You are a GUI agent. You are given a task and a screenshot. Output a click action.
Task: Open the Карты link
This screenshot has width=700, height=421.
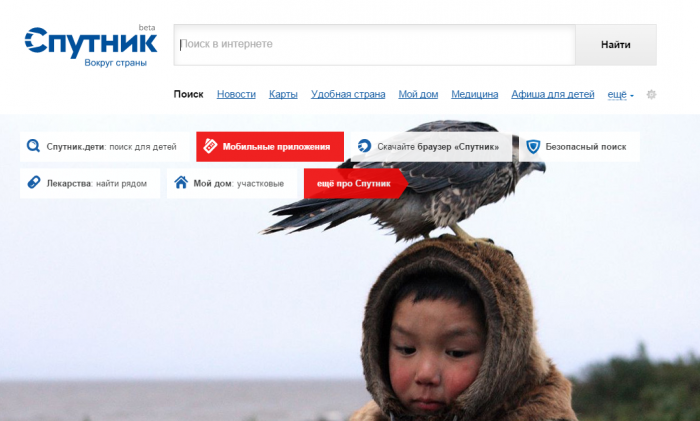[283, 94]
